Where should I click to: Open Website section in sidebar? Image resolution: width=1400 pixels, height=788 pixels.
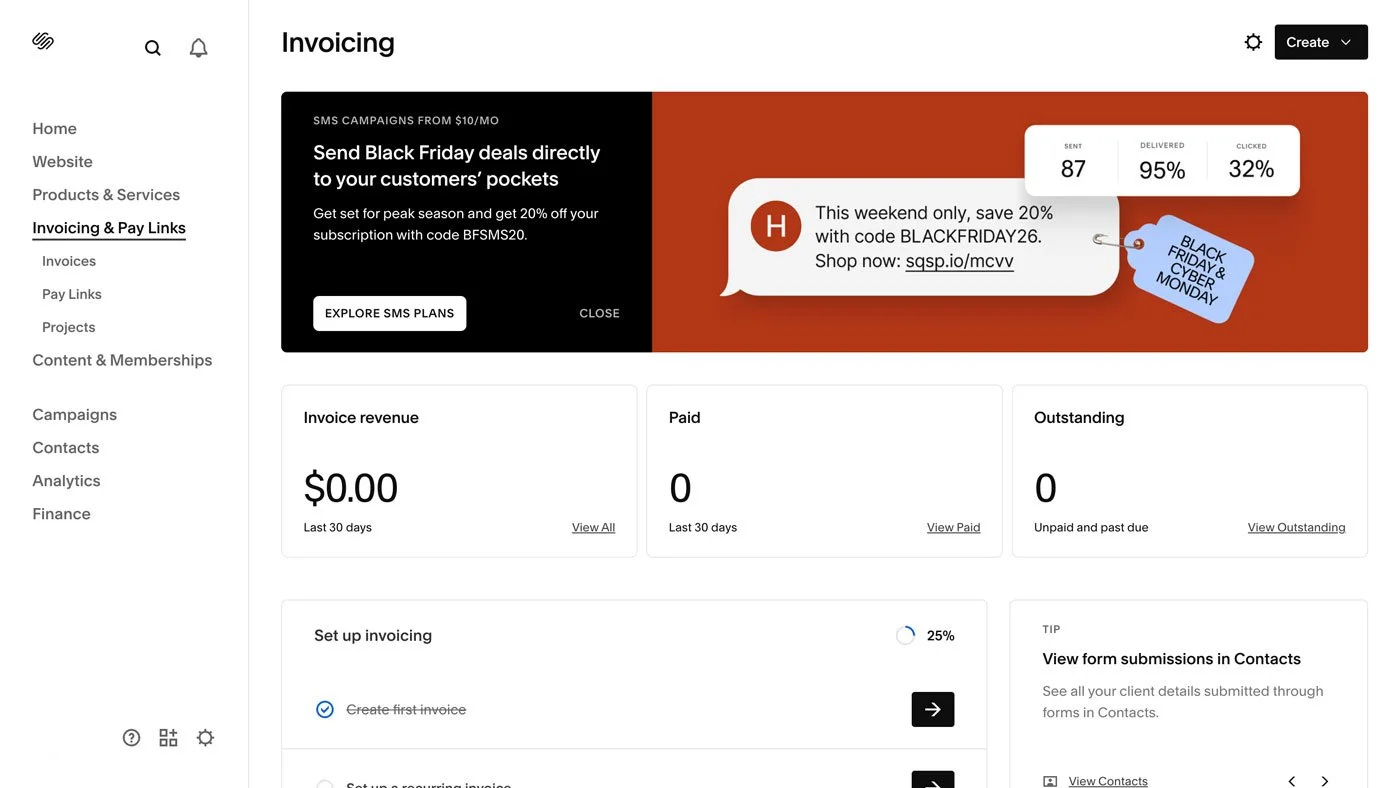click(62, 161)
